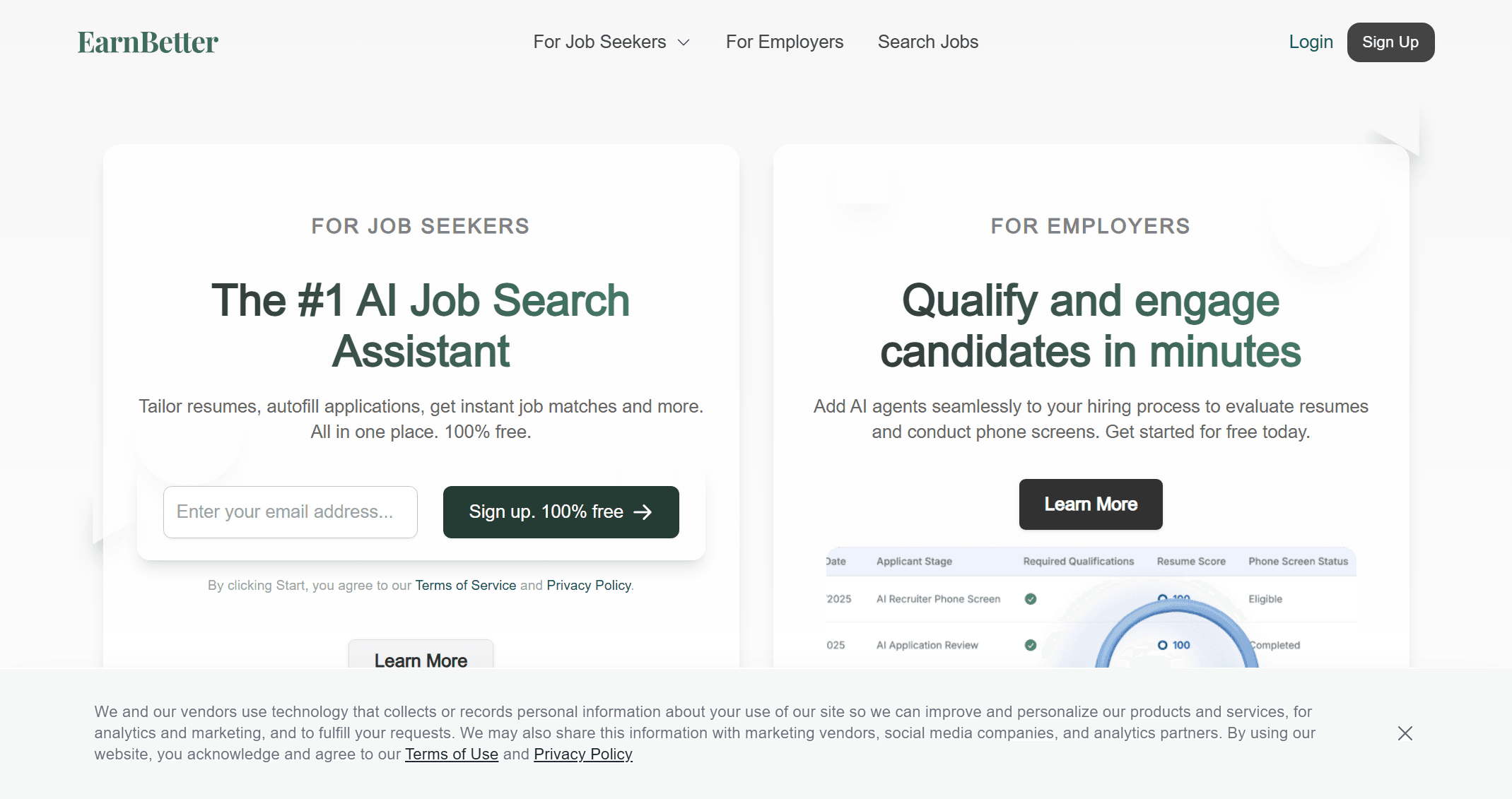This screenshot has height=799, width=1512.
Task: Open Privacy Policy link below signup form
Action: (x=588, y=586)
